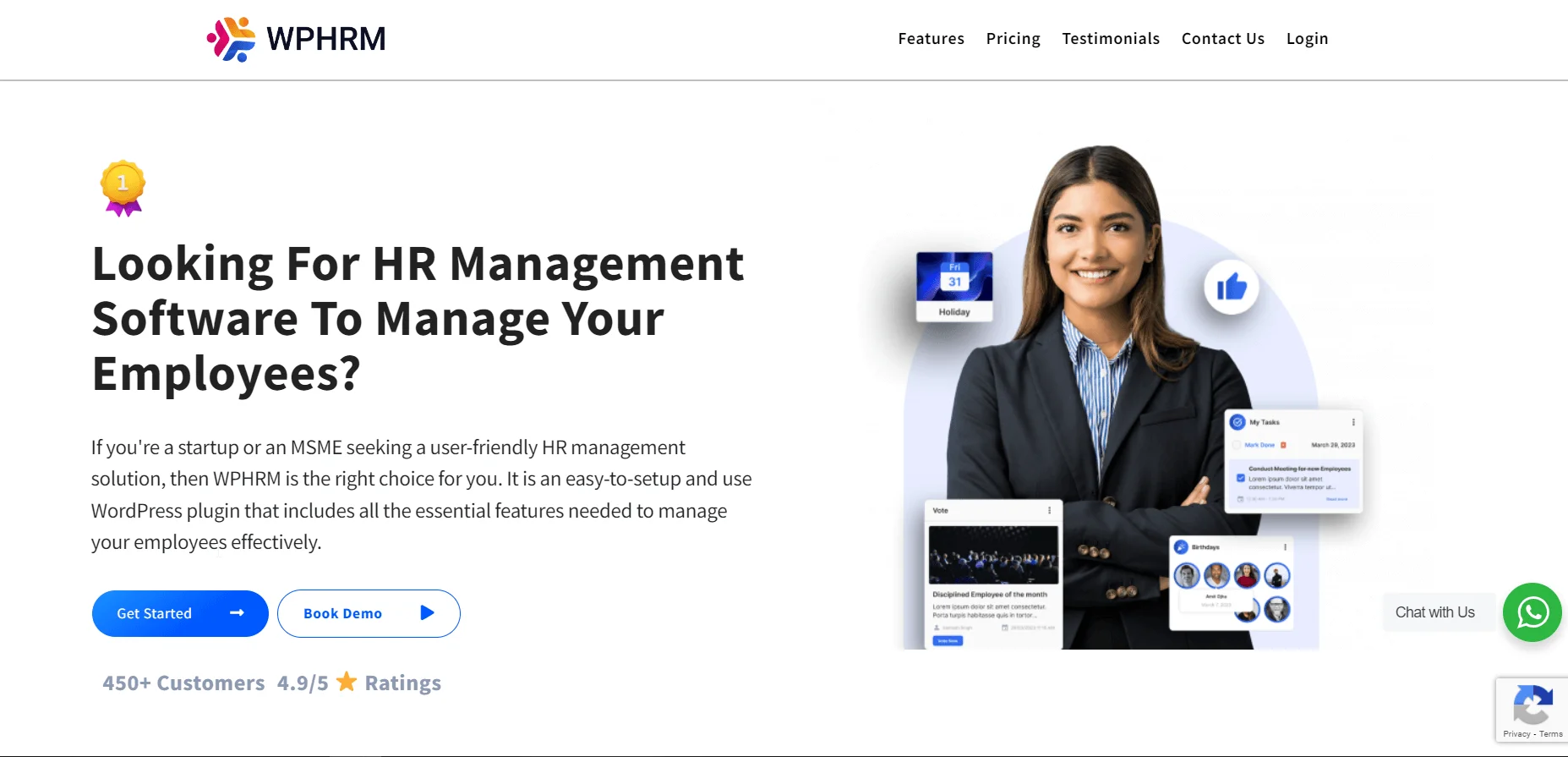Click the Birthdays party icon

(1182, 547)
